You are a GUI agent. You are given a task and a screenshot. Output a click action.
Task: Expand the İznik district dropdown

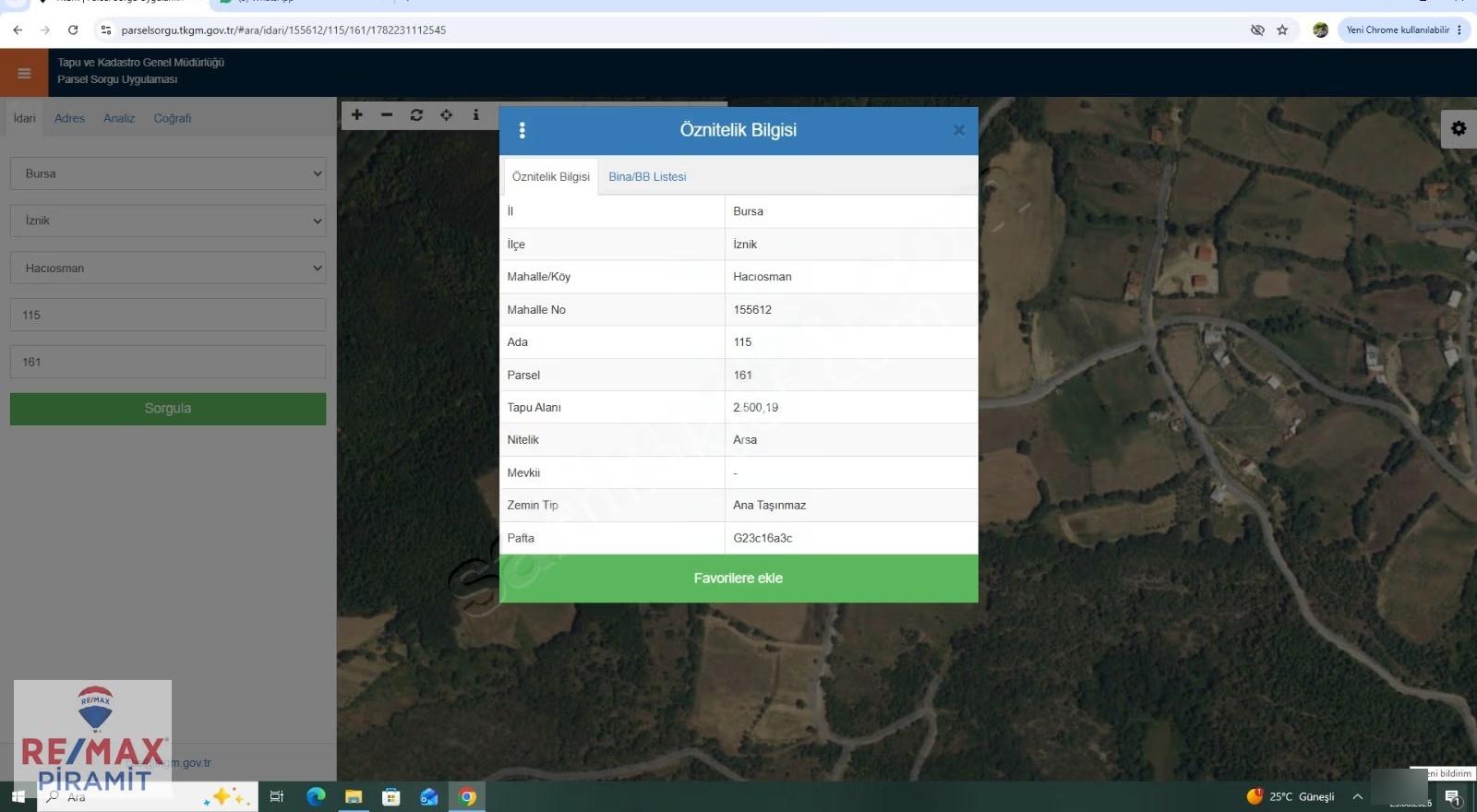click(x=168, y=221)
